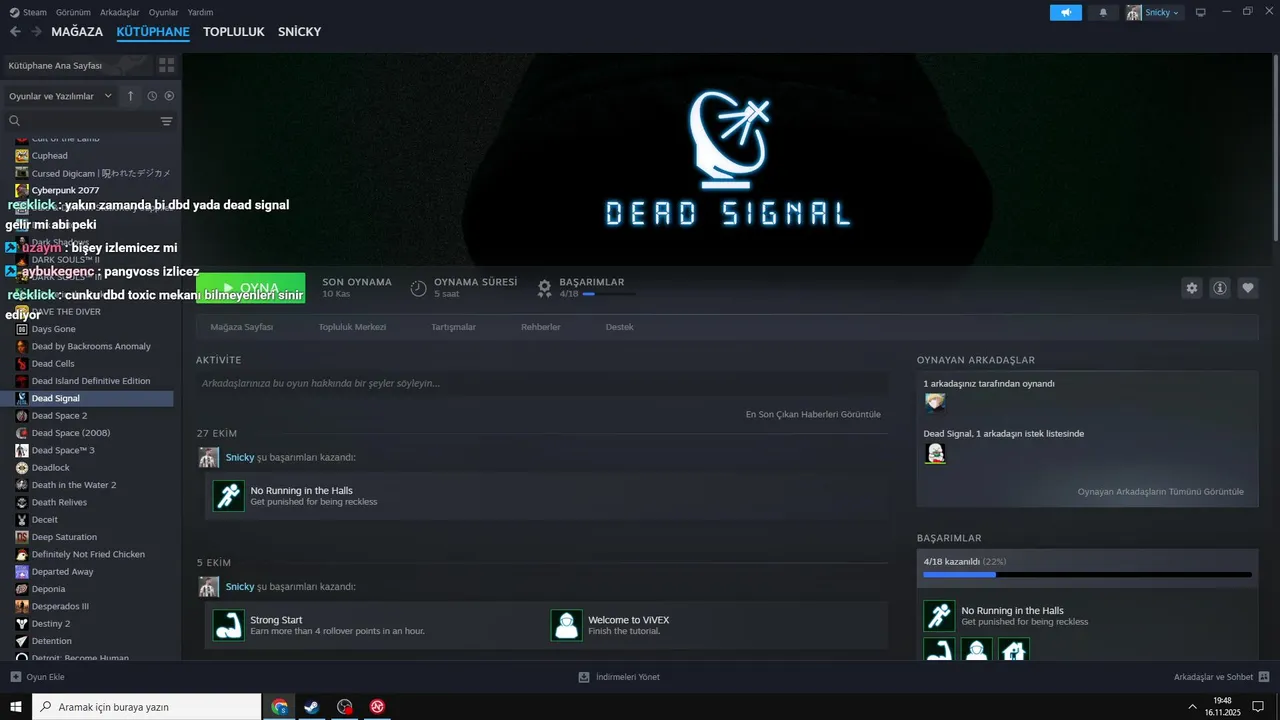Open Rehberler link
Image resolution: width=1280 pixels, height=720 pixels.
pyautogui.click(x=541, y=327)
